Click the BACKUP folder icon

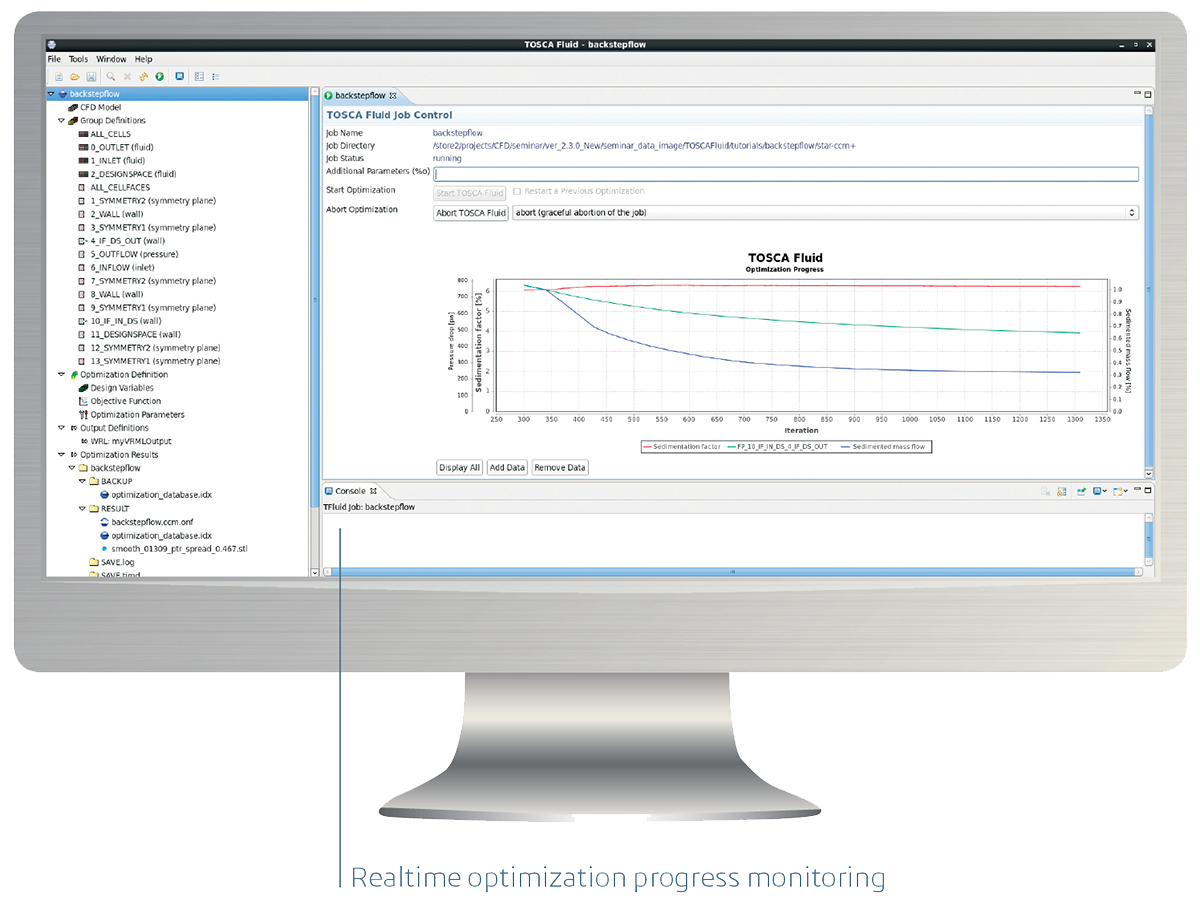coord(94,481)
